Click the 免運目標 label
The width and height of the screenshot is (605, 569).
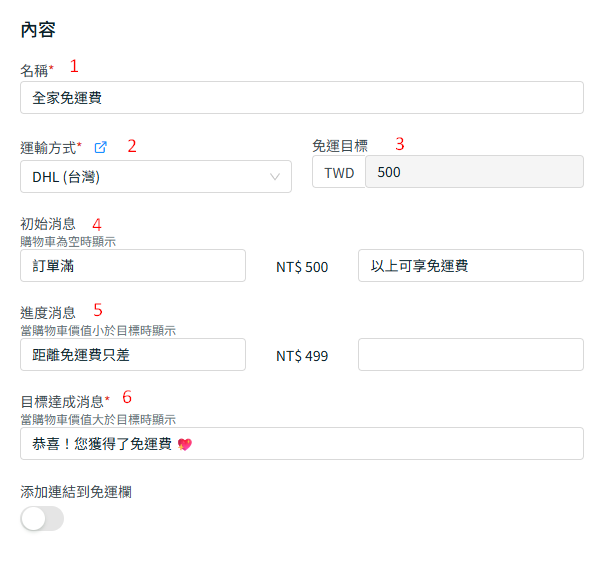[340, 146]
